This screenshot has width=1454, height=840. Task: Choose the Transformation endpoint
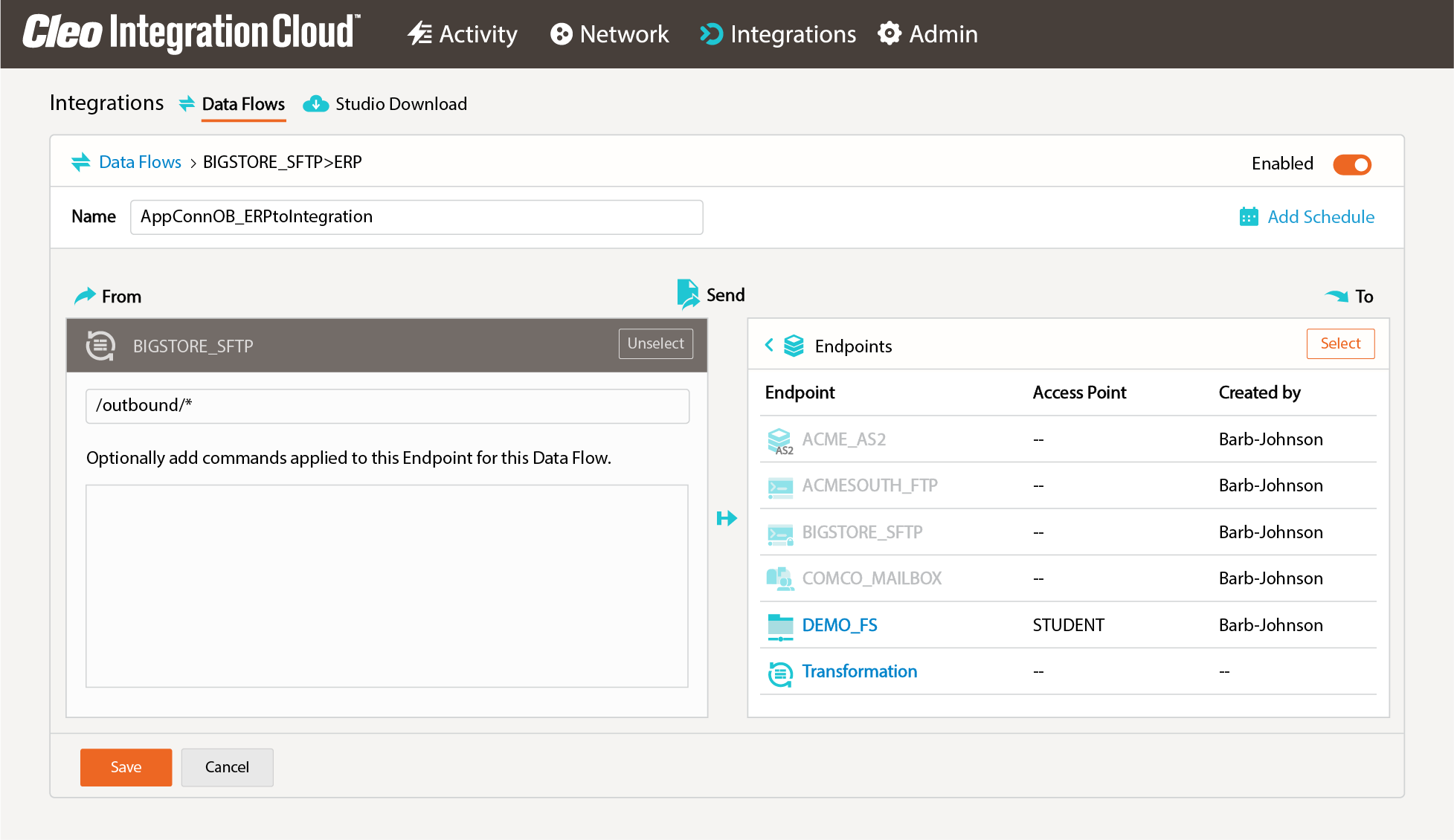tap(859, 671)
